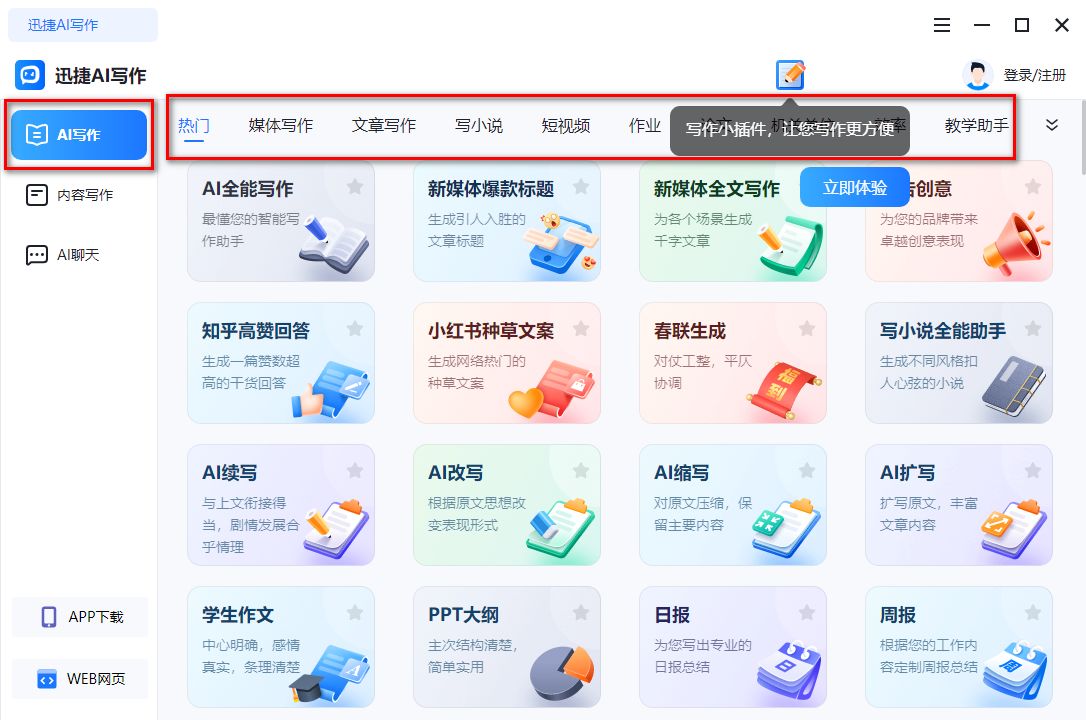
Task: Star the PPT大纲 card
Action: pos(581,613)
